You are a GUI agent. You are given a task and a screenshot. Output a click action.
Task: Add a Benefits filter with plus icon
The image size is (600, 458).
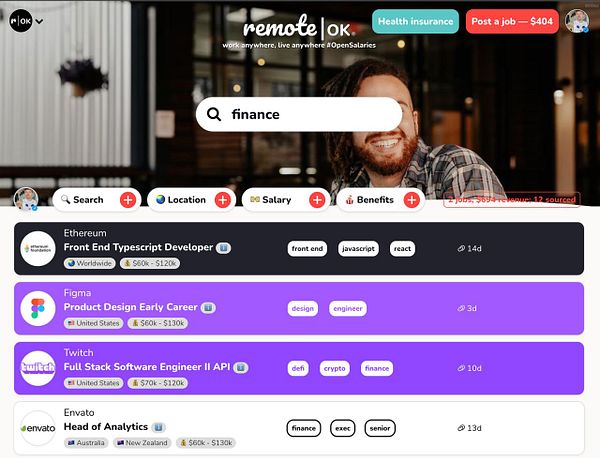point(411,200)
